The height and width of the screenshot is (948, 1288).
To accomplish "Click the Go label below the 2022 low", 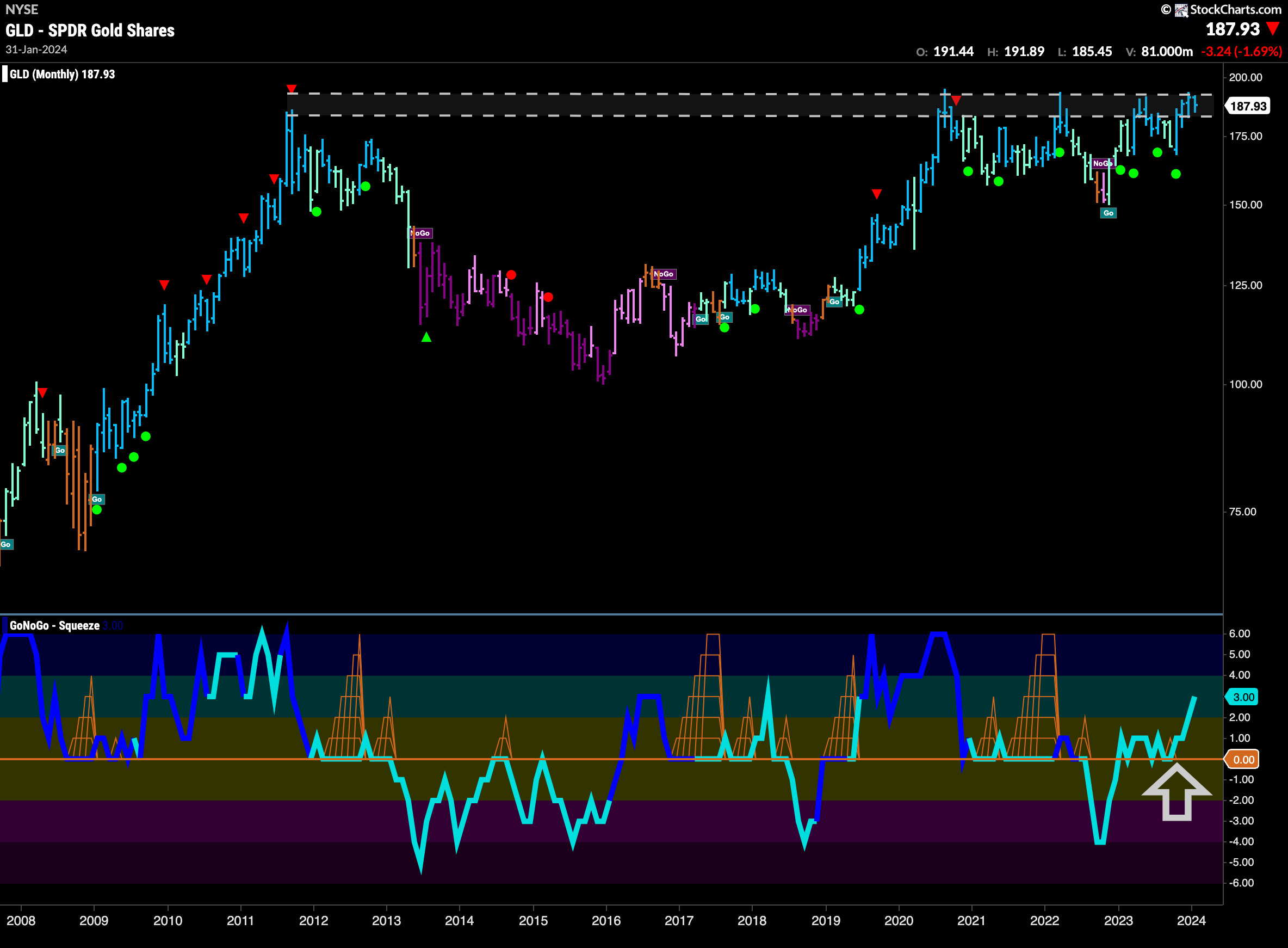I will [x=1109, y=213].
